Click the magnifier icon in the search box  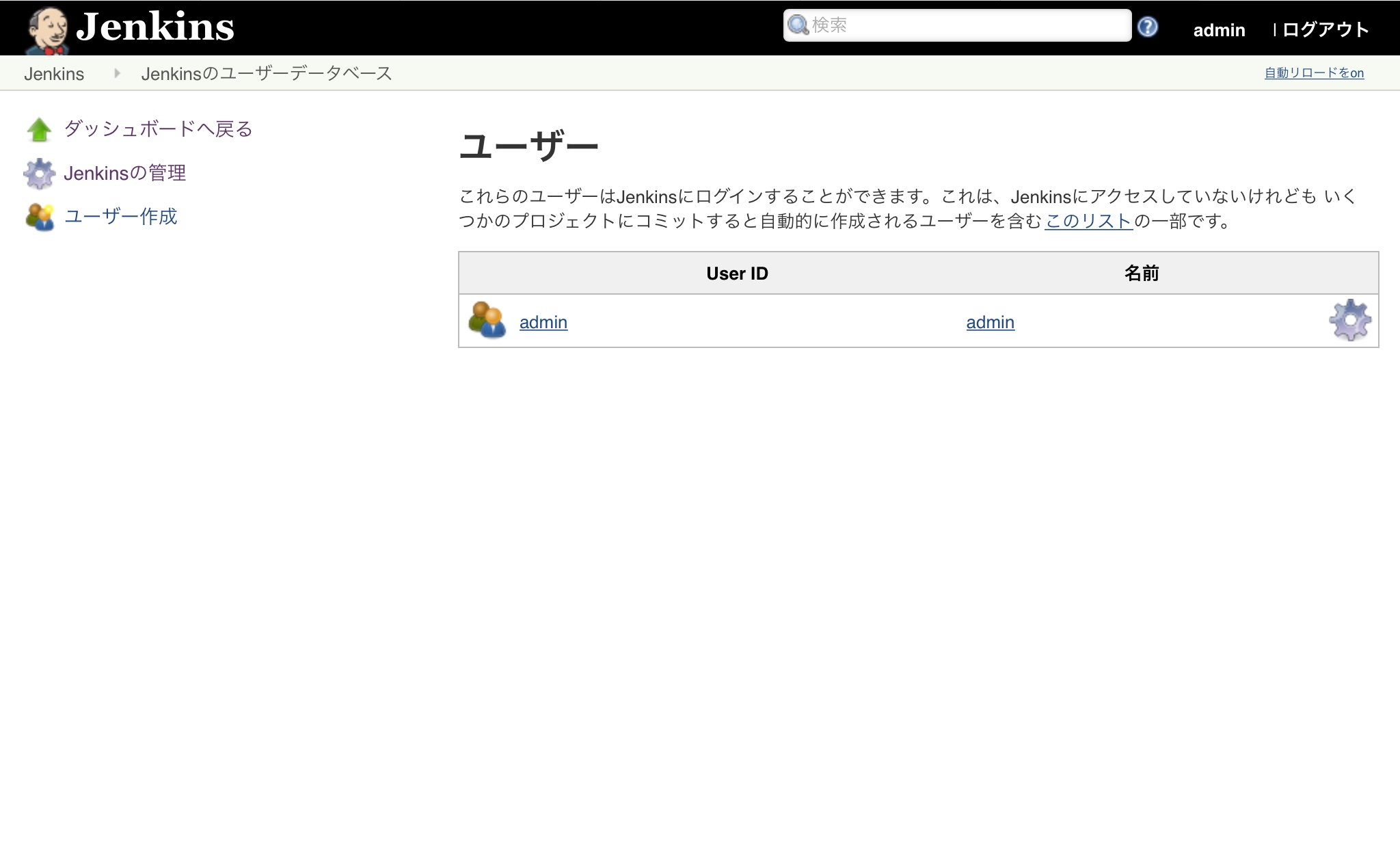click(x=798, y=25)
